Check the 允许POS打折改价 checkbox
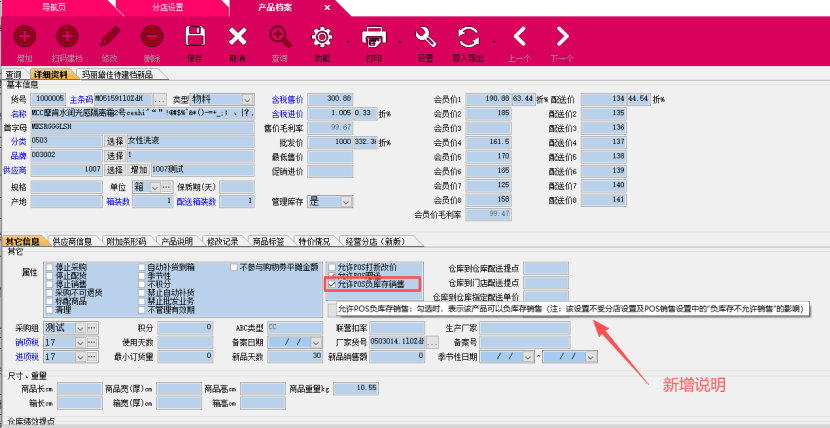Viewport: 830px width, 428px height. pos(332,267)
